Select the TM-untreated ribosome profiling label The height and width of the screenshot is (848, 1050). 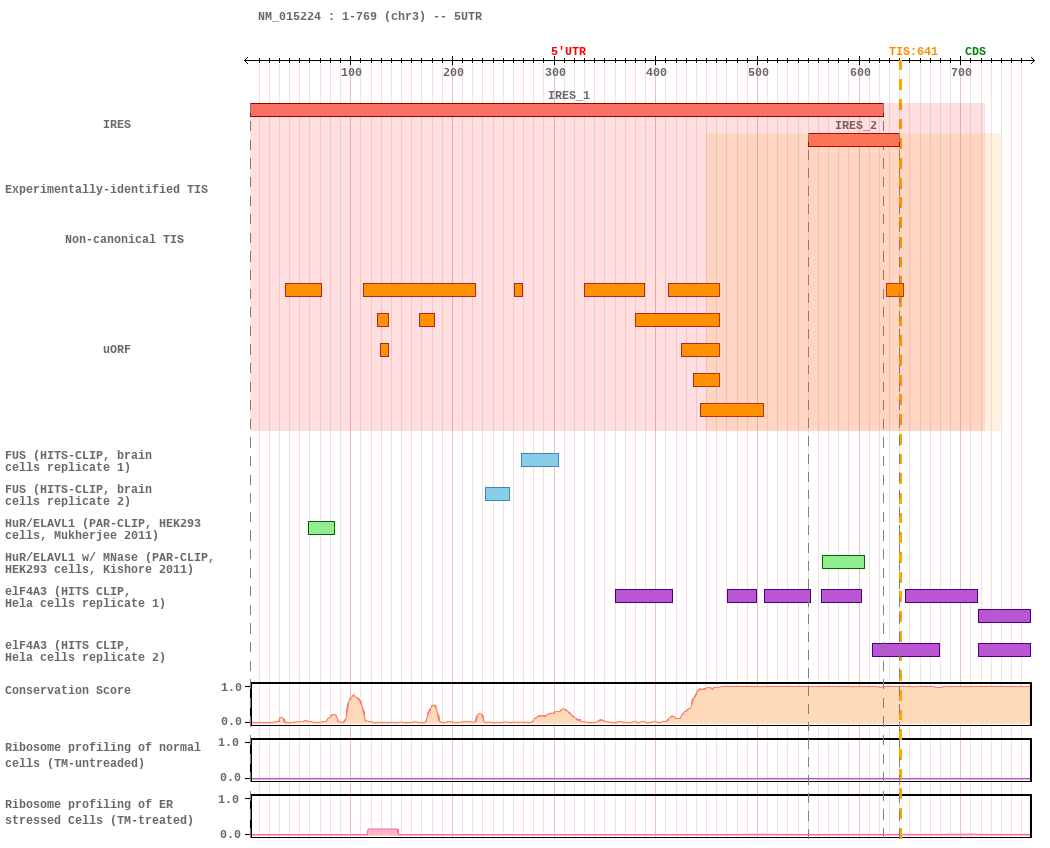pyautogui.click(x=102, y=756)
